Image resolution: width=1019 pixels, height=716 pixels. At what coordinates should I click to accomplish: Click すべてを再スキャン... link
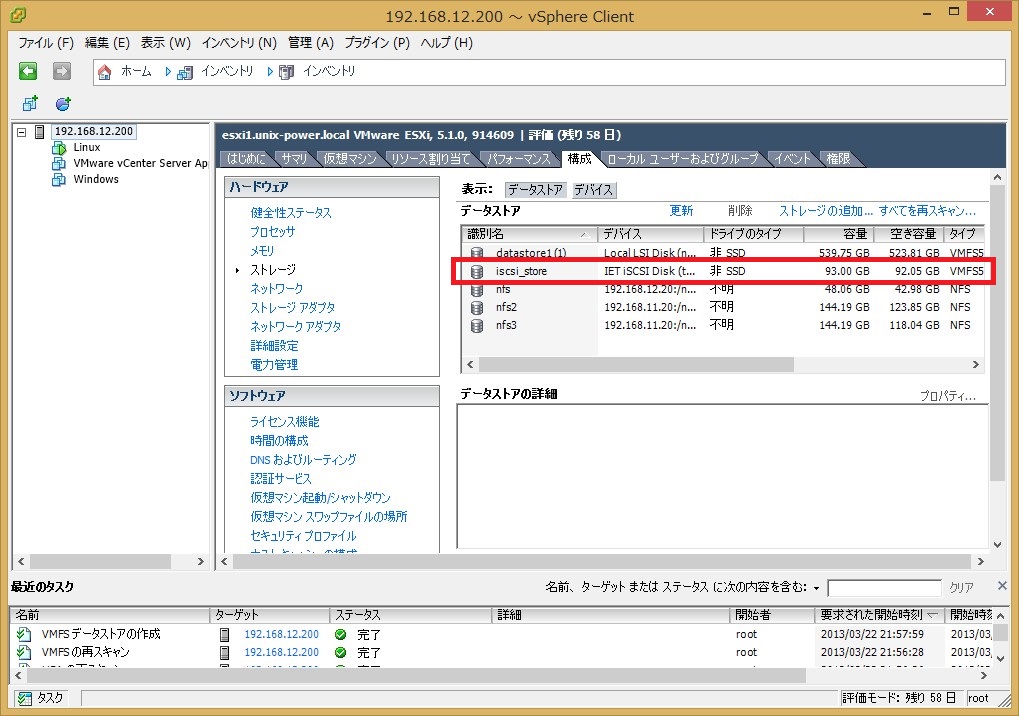(x=927, y=211)
